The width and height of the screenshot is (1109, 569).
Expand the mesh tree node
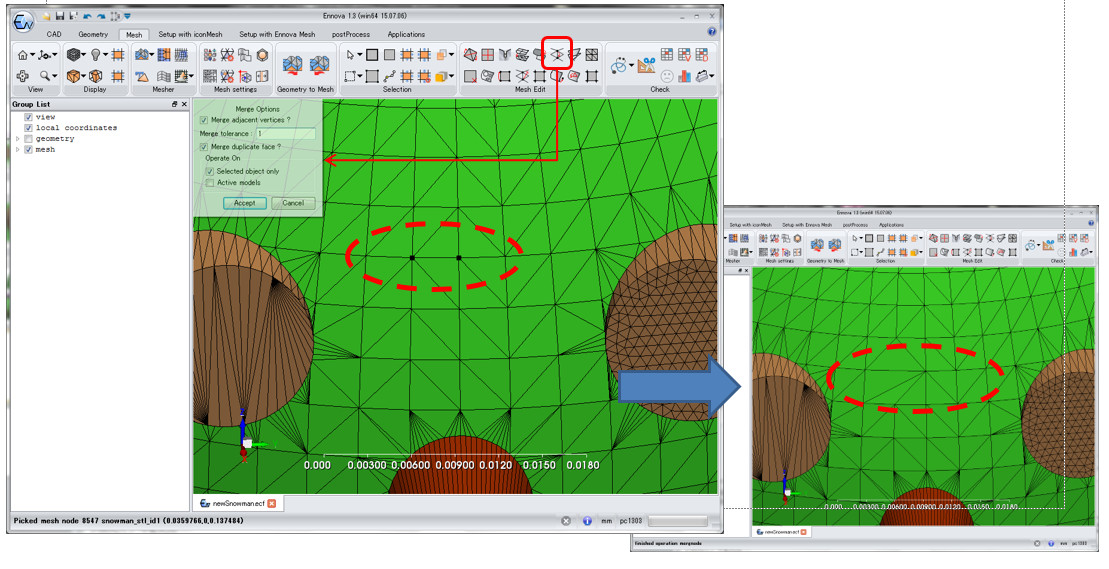click(x=17, y=150)
